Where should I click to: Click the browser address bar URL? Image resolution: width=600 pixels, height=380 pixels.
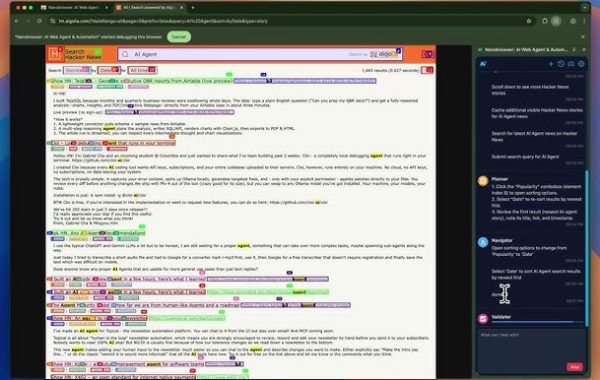163,21
